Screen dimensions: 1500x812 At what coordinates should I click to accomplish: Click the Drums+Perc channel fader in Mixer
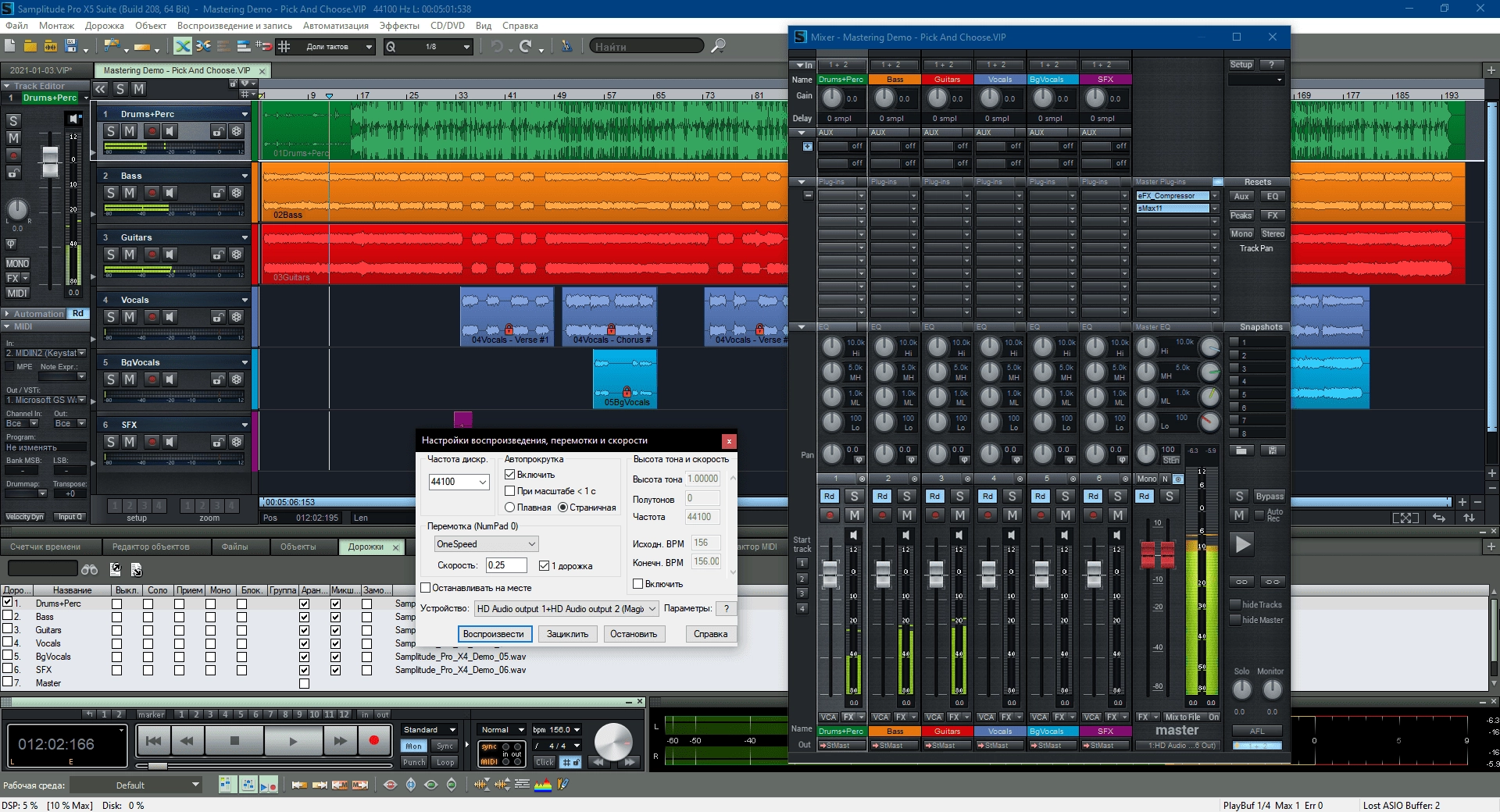coord(830,574)
